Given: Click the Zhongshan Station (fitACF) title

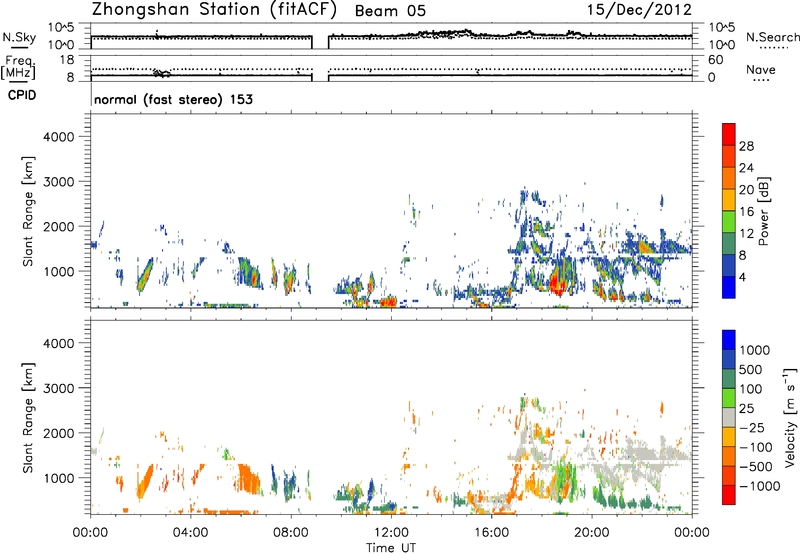Looking at the screenshot, I should [x=214, y=10].
